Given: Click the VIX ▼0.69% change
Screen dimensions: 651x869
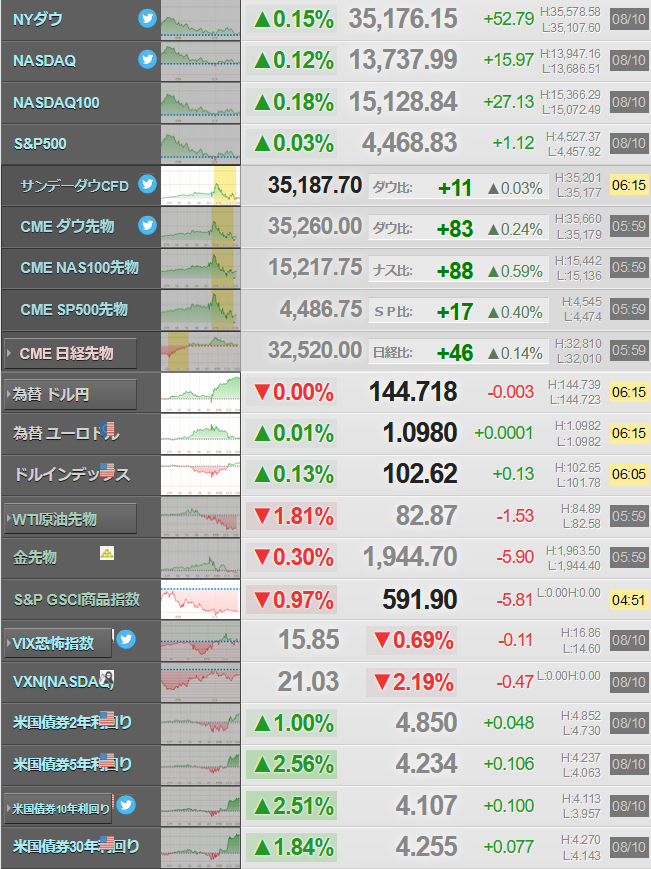Looking at the screenshot, I should point(413,640).
